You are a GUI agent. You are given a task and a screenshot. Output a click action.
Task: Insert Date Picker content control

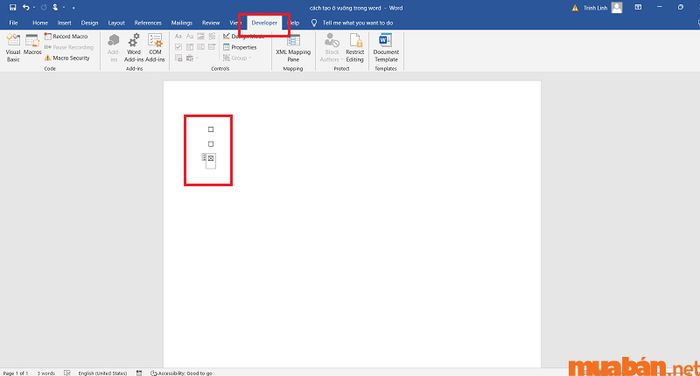coord(212,47)
